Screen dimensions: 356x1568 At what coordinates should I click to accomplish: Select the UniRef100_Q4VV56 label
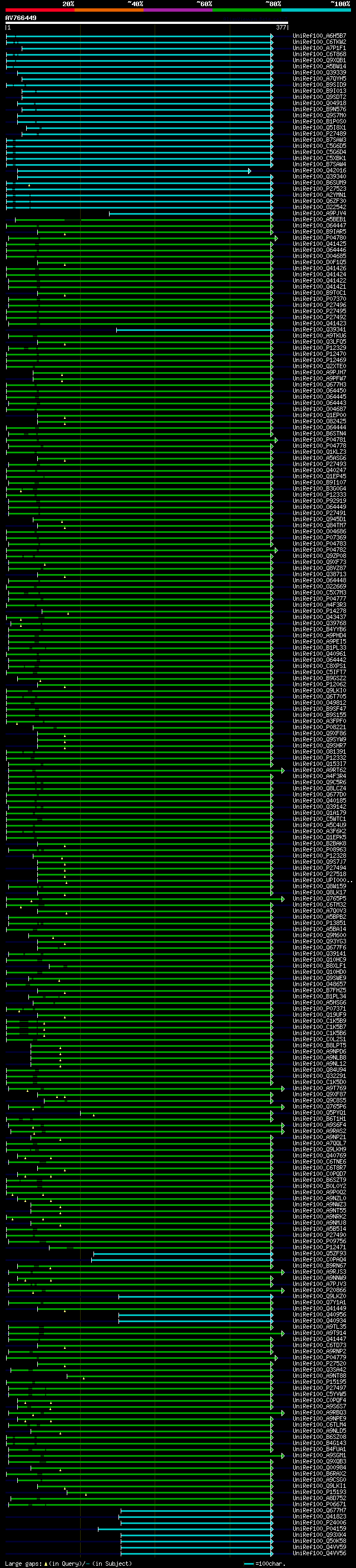(319, 1553)
